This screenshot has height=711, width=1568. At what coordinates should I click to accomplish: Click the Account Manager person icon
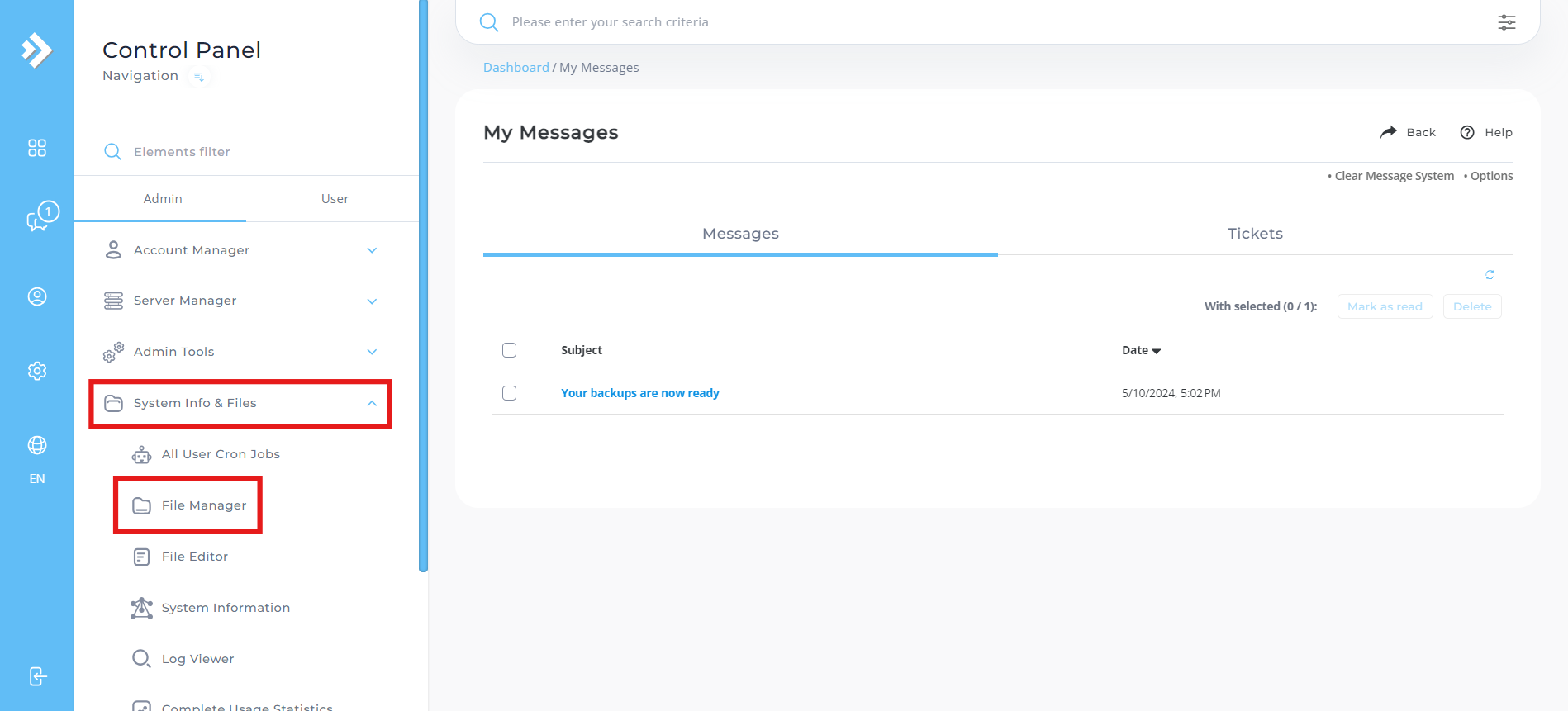click(x=113, y=250)
